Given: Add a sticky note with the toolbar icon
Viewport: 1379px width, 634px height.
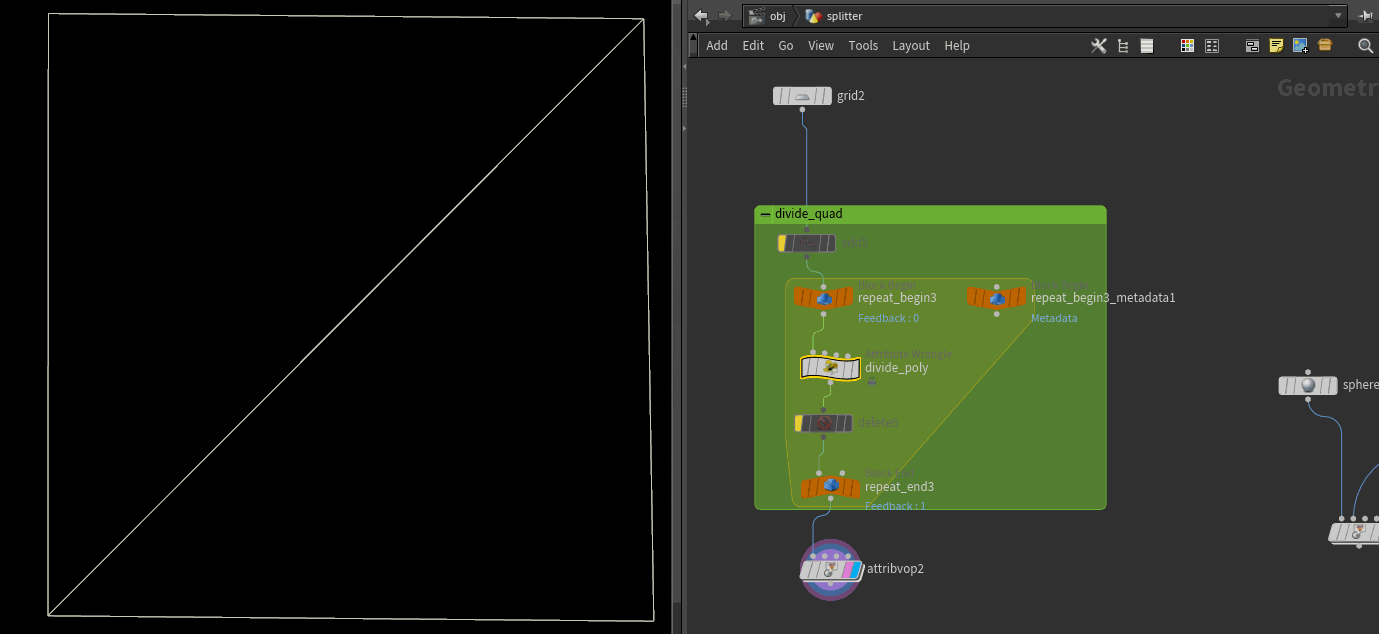Looking at the screenshot, I should click(1276, 46).
